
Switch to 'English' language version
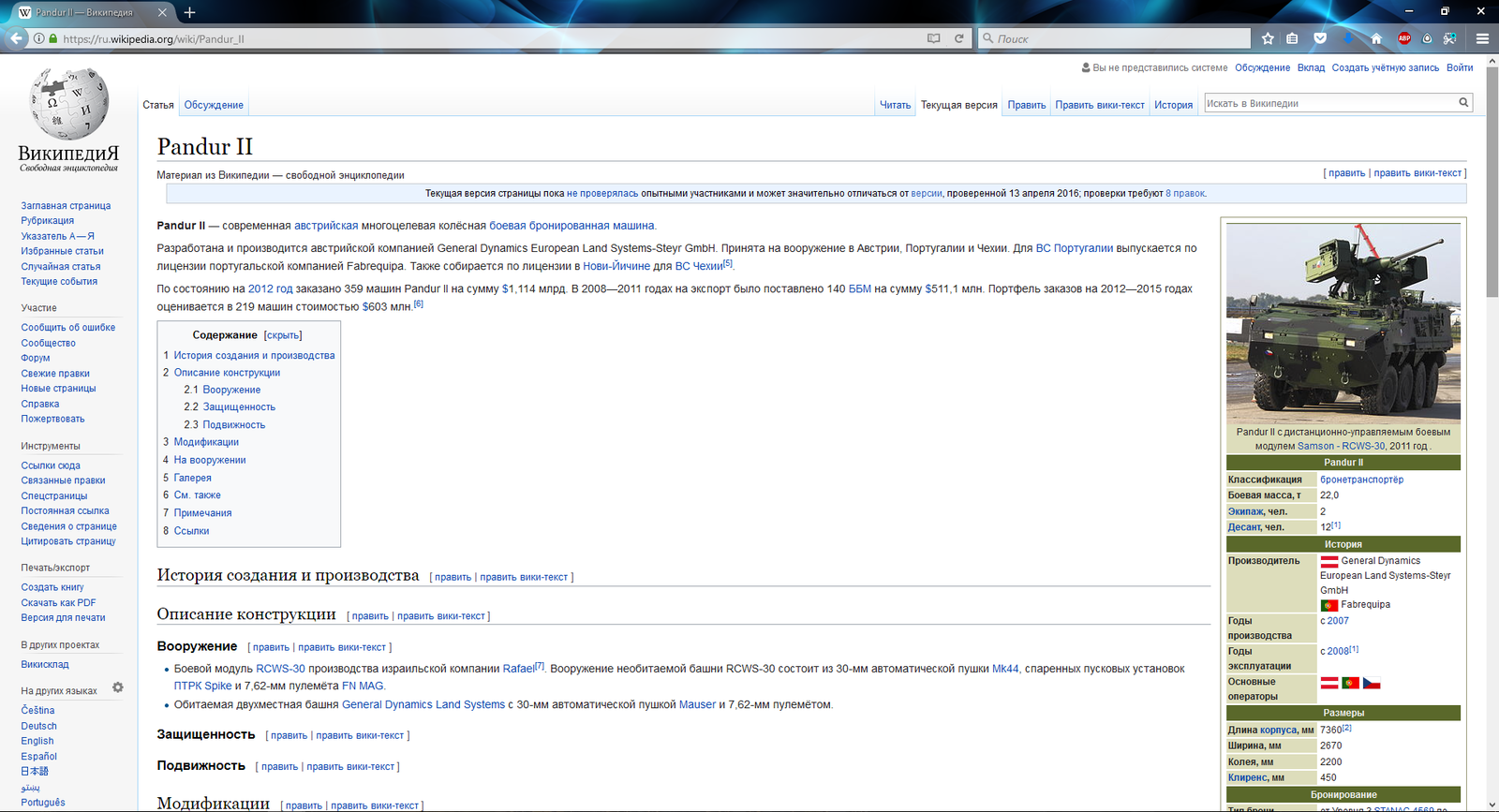point(37,741)
